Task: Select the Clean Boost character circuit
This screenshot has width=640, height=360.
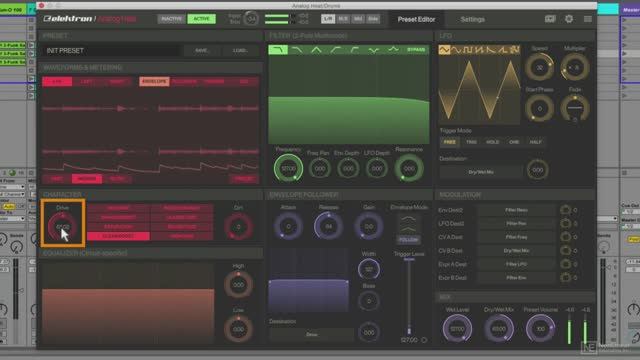Action: pyautogui.click(x=118, y=236)
